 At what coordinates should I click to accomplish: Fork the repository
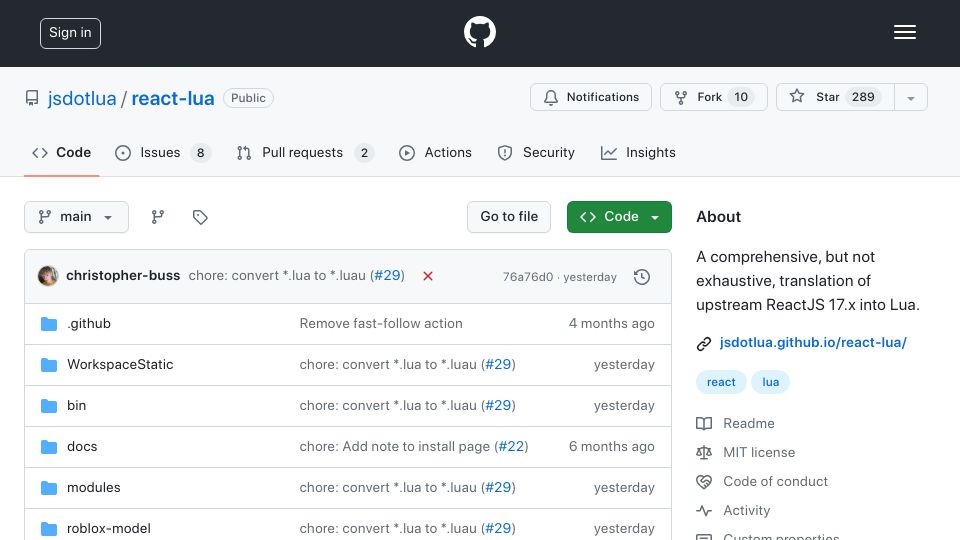coord(713,97)
